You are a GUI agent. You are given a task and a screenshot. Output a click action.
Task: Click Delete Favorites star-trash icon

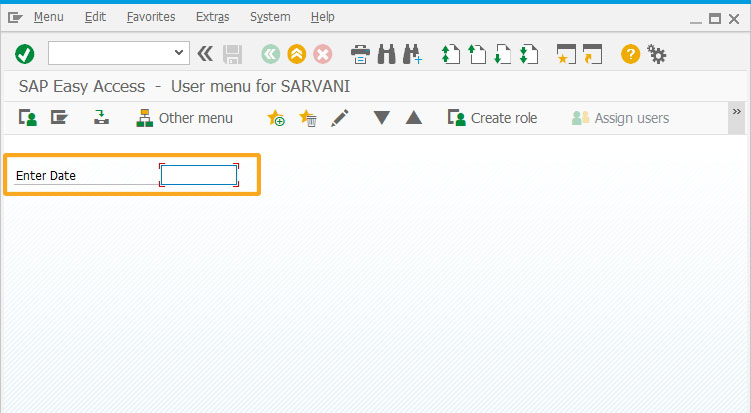tap(307, 118)
